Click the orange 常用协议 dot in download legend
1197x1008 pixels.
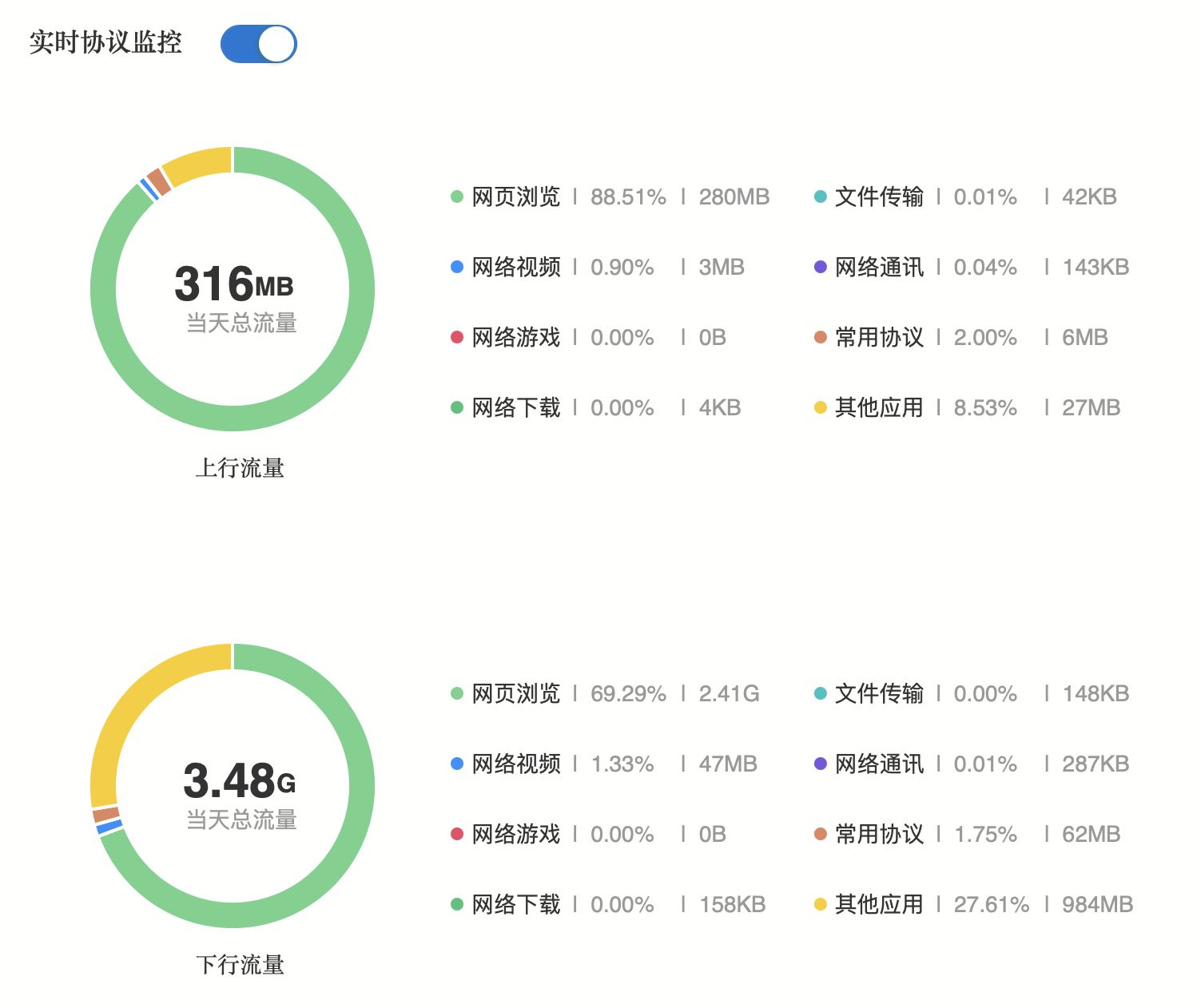point(820,834)
